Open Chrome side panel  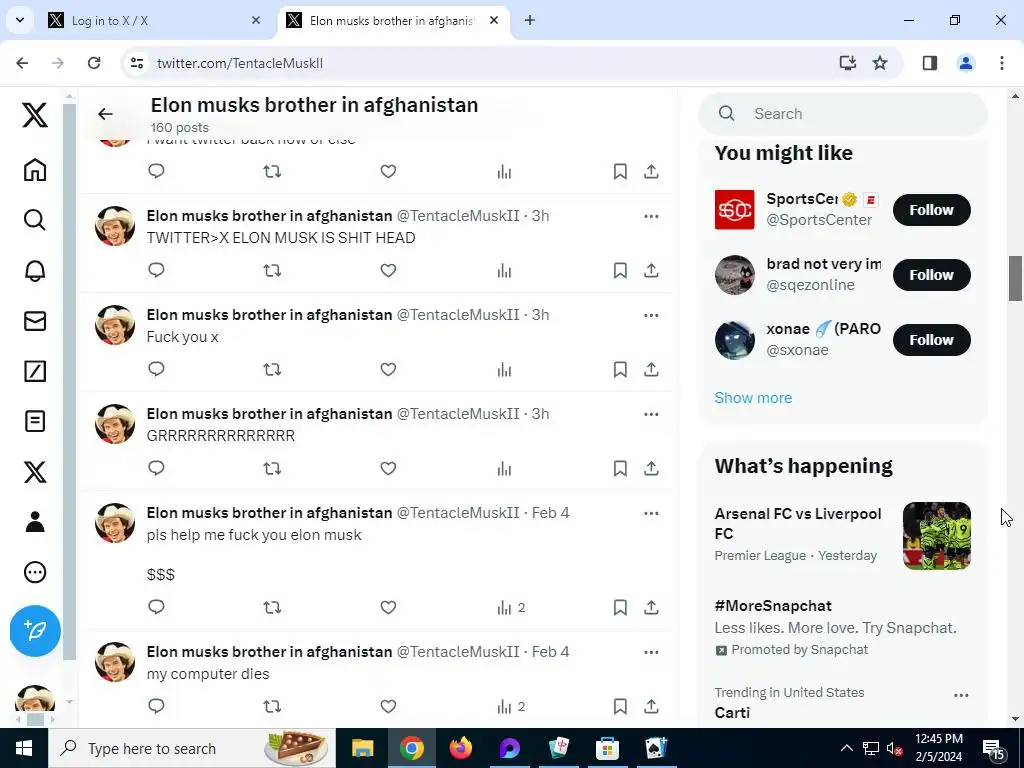tap(929, 63)
